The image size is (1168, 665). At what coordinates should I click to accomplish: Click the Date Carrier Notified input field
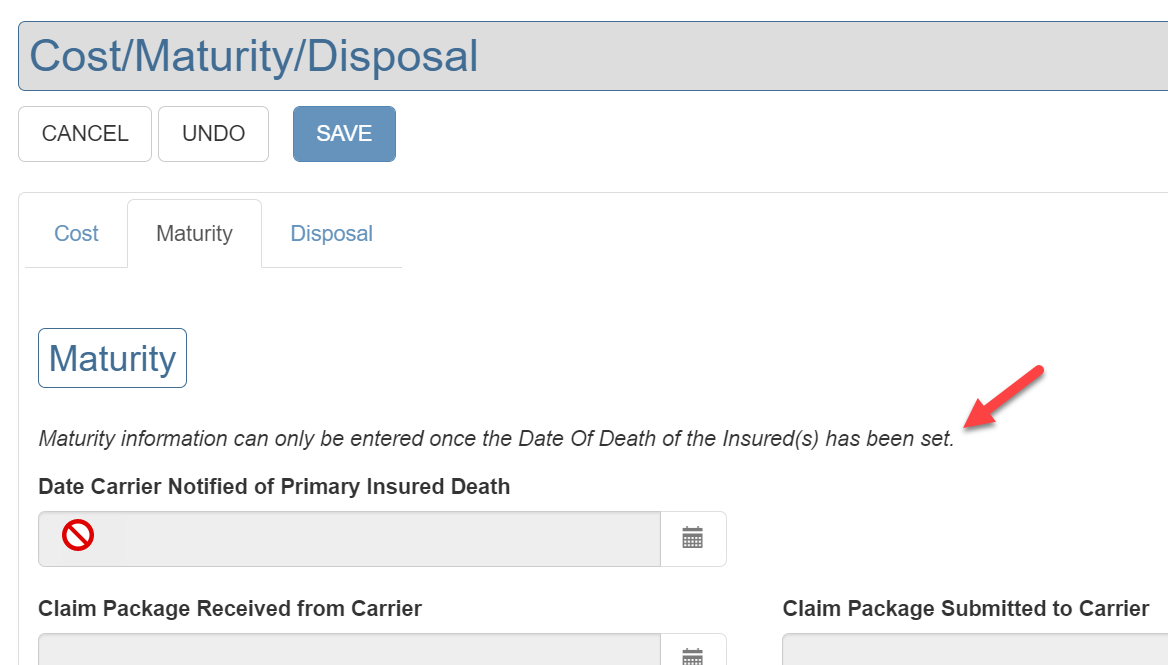[x=380, y=539]
